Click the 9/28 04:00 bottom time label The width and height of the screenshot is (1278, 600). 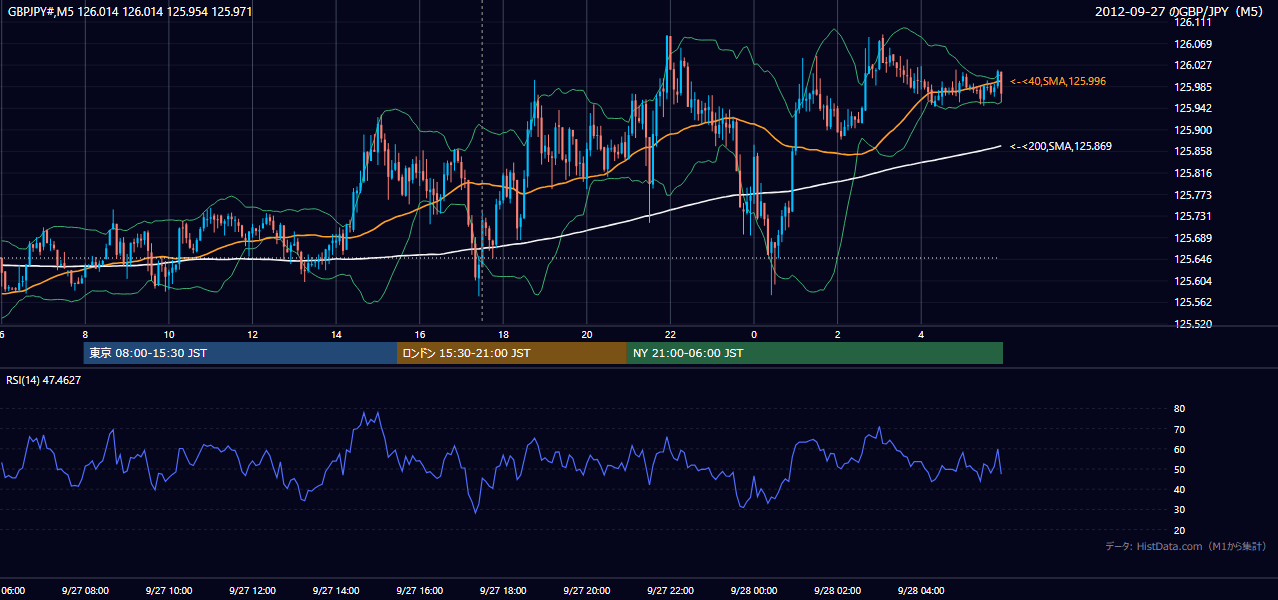pyautogui.click(x=921, y=591)
